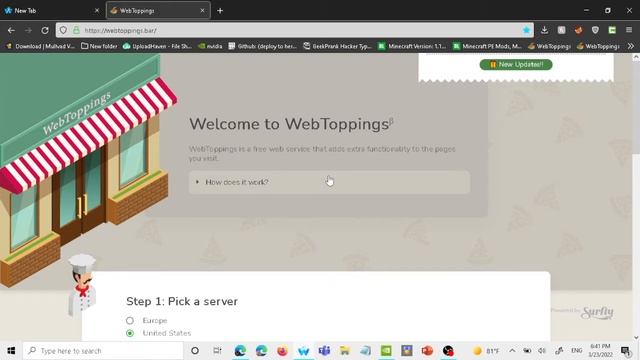
Task: Open the Firefox hamburger menu
Action: click(x=629, y=30)
